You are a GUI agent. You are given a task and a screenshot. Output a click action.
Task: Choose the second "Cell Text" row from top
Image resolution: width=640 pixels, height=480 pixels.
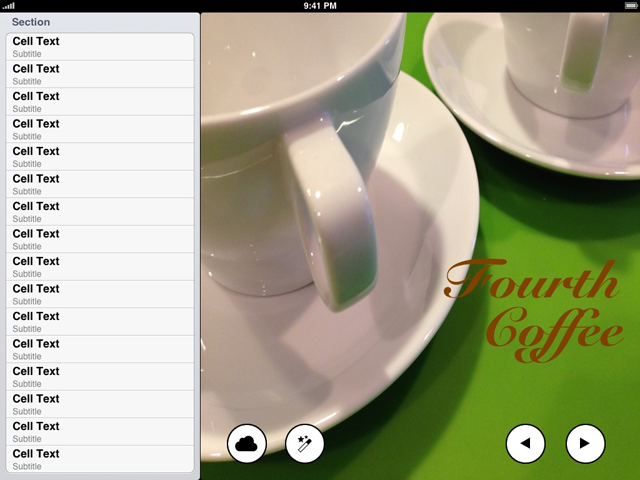pos(100,74)
